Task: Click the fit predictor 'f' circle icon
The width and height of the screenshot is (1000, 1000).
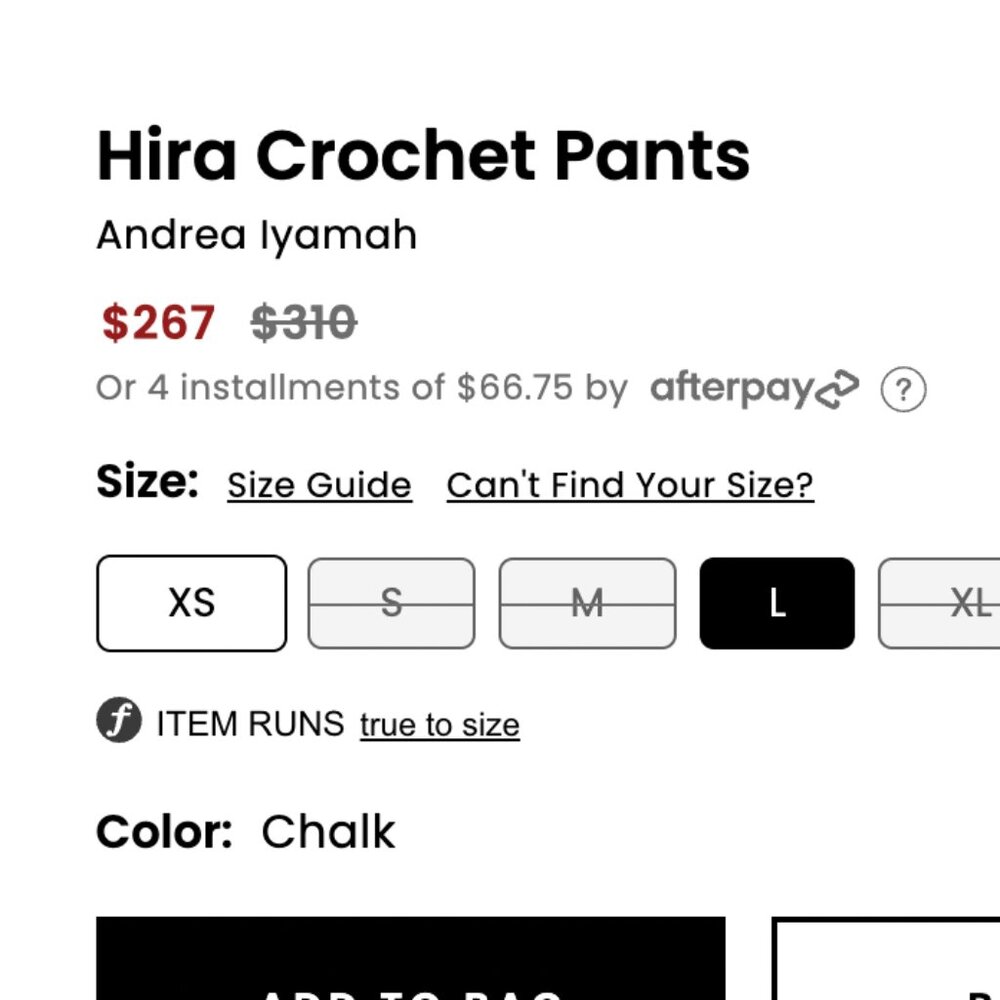Action: click(118, 720)
